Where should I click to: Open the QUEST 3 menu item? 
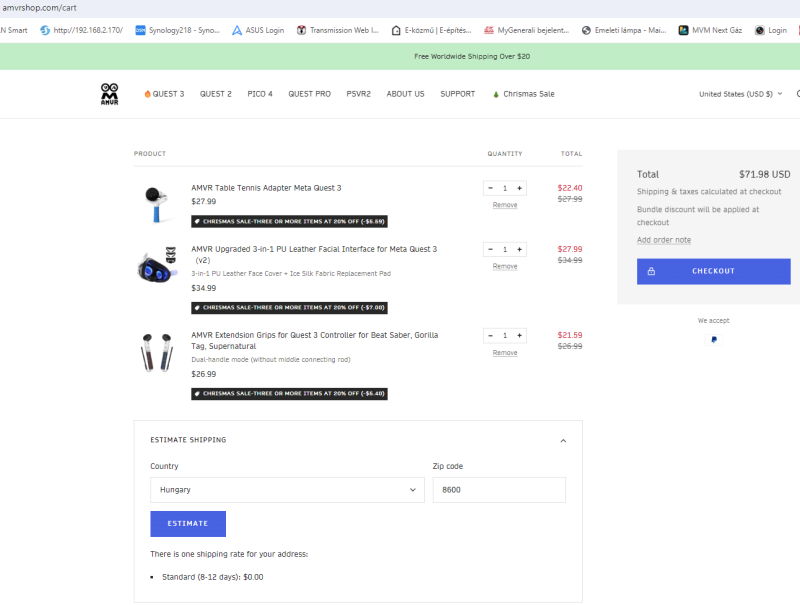[x=164, y=94]
